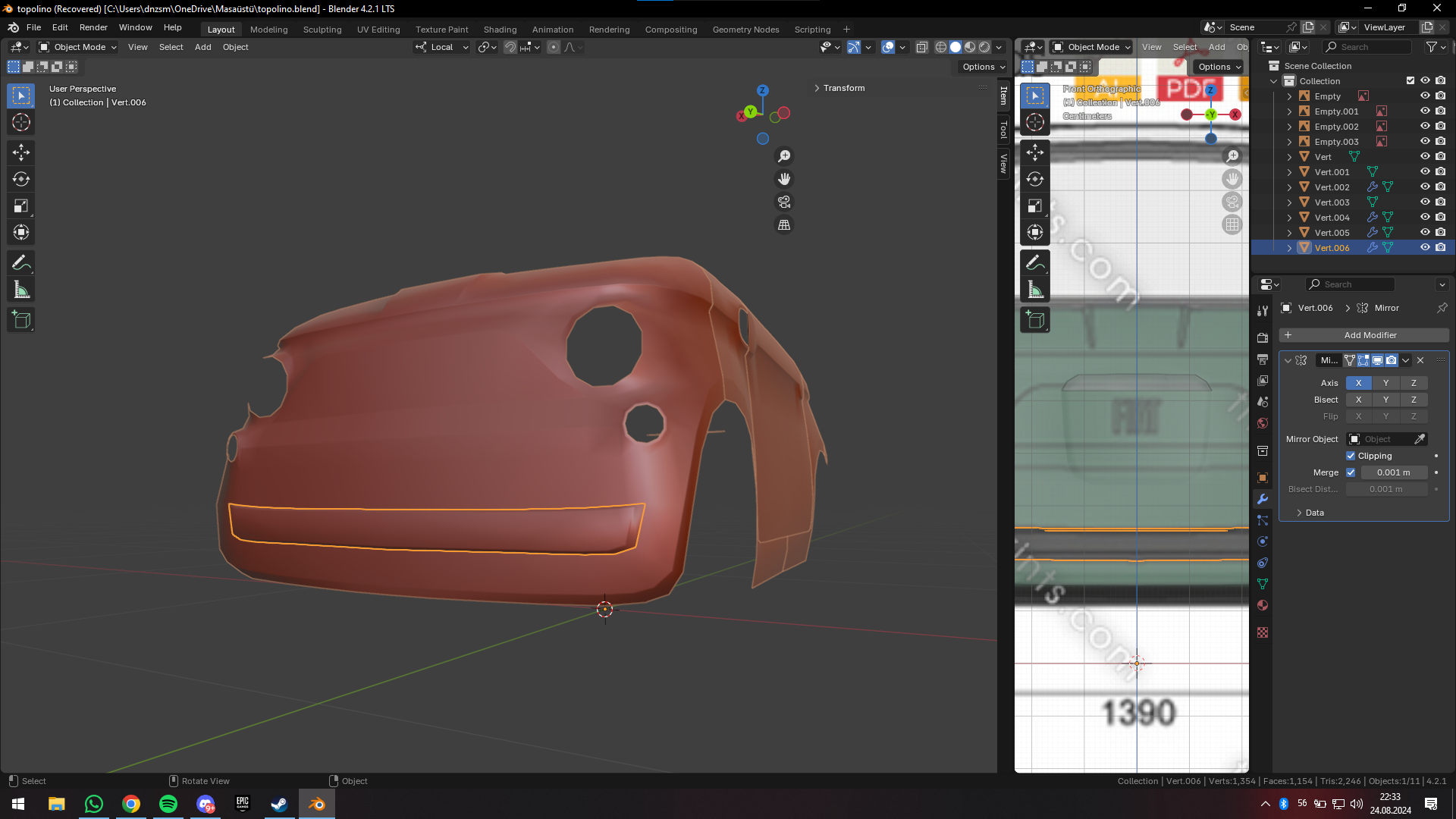Click the Add Modifier button
This screenshot has width=1456, height=819.
(x=1363, y=335)
